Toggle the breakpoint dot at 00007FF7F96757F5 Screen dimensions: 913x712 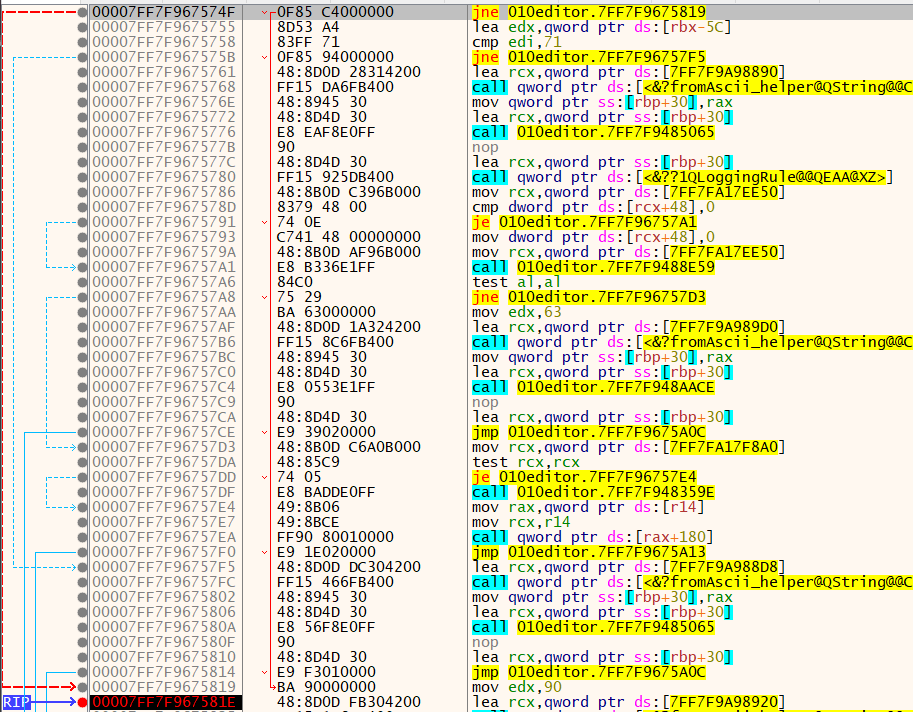tap(82, 567)
